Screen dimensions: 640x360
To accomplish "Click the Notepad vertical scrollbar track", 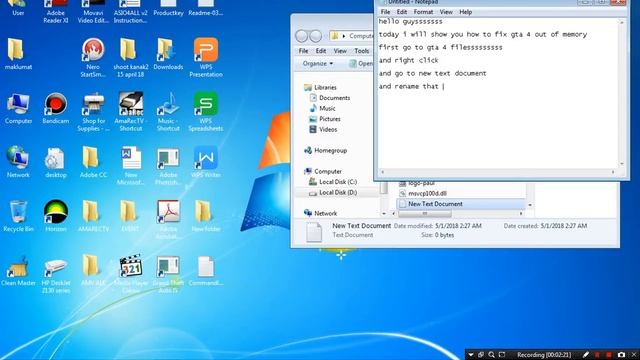I will [x=622, y=93].
